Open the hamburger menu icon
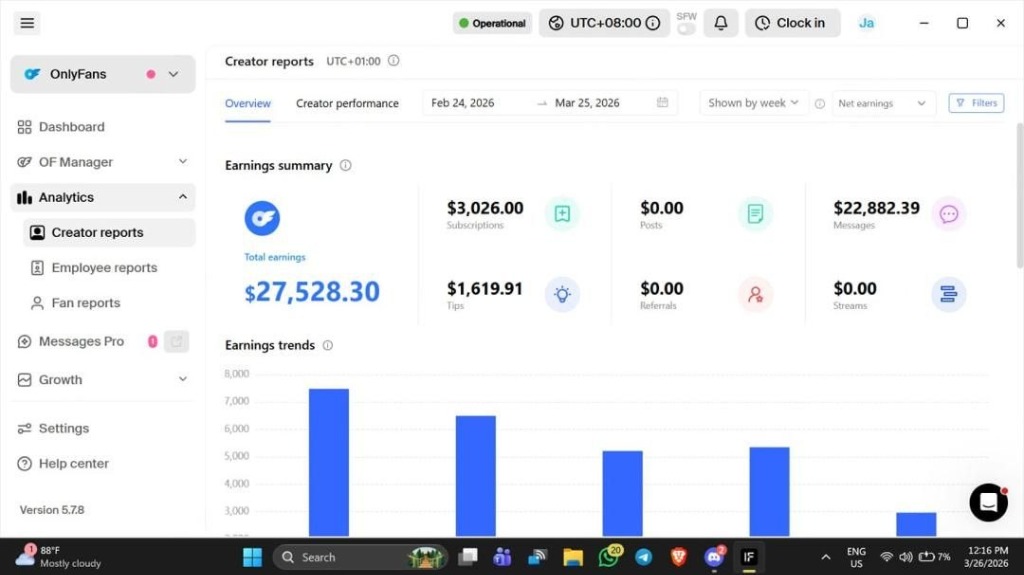This screenshot has height=575, width=1024. (x=27, y=24)
